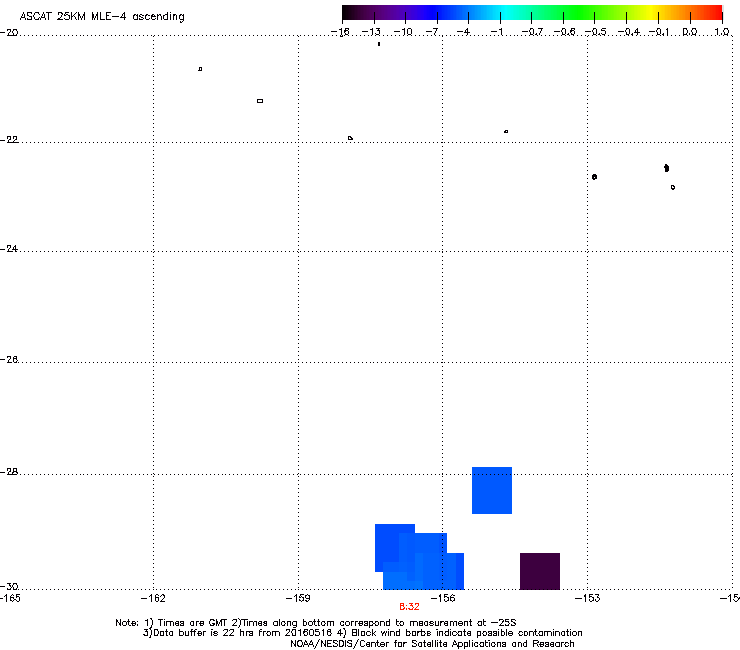Click the -0.4 color bar label
The image size is (740, 650).
[629, 32]
